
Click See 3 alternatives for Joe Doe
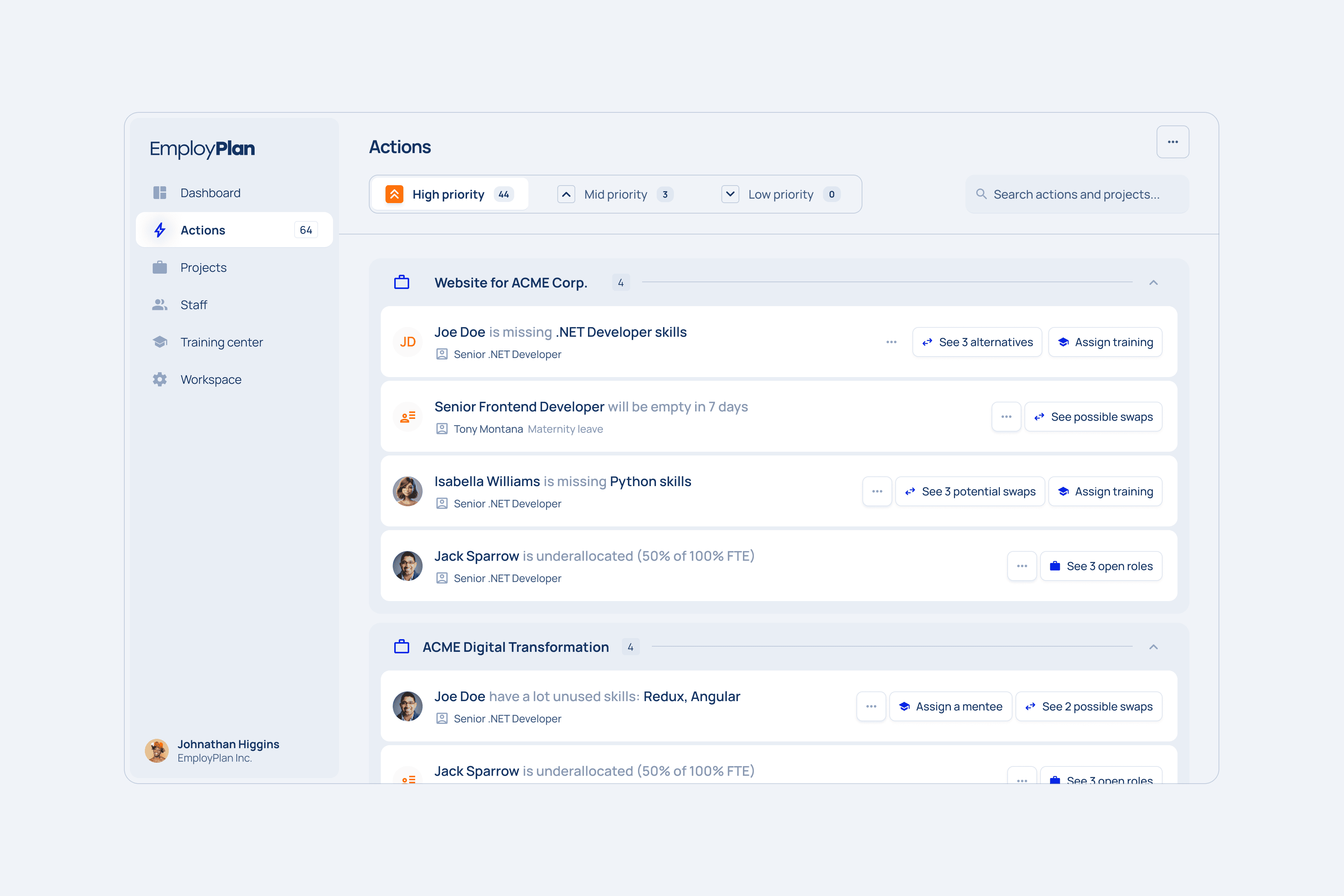pos(977,342)
